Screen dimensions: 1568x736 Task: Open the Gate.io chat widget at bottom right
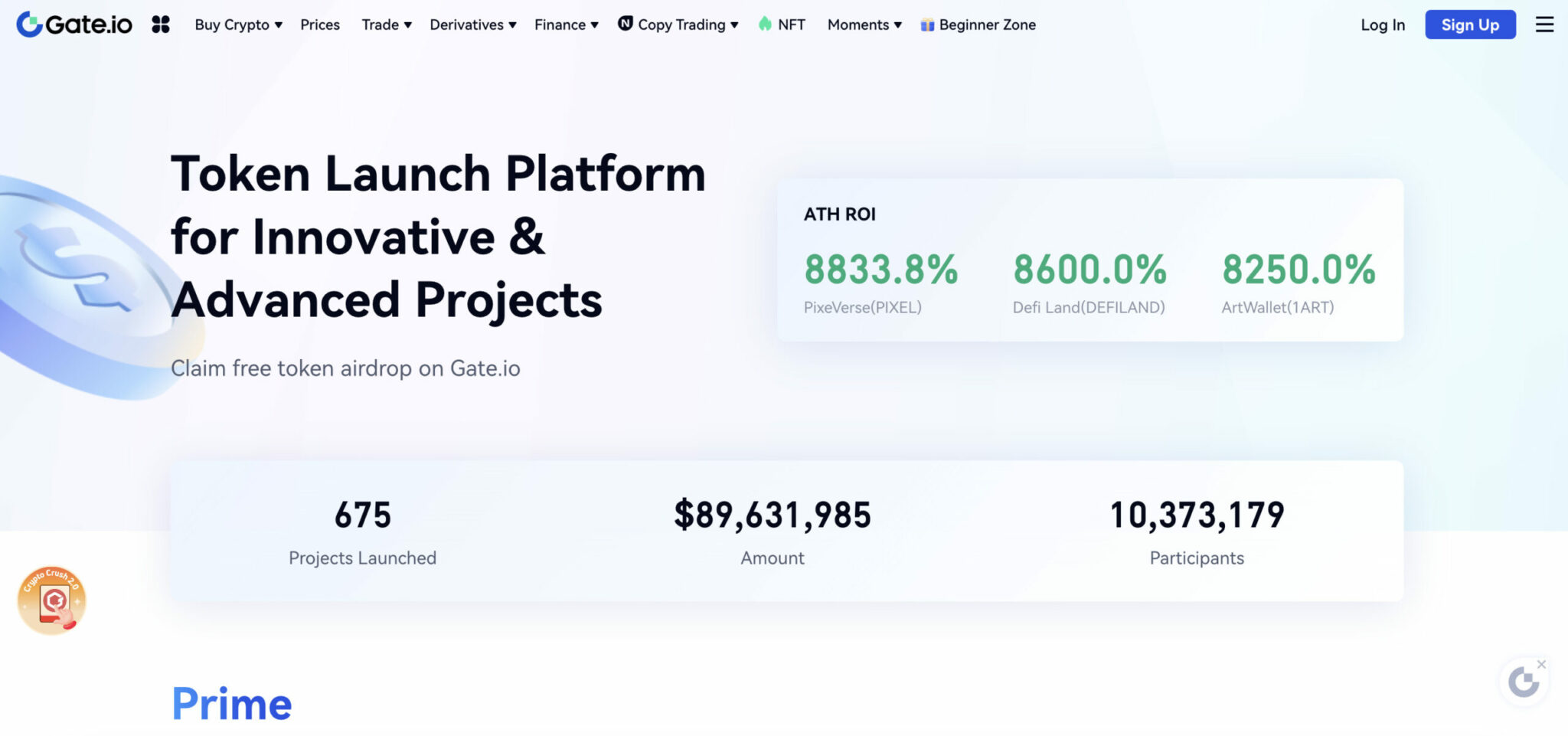[1523, 681]
